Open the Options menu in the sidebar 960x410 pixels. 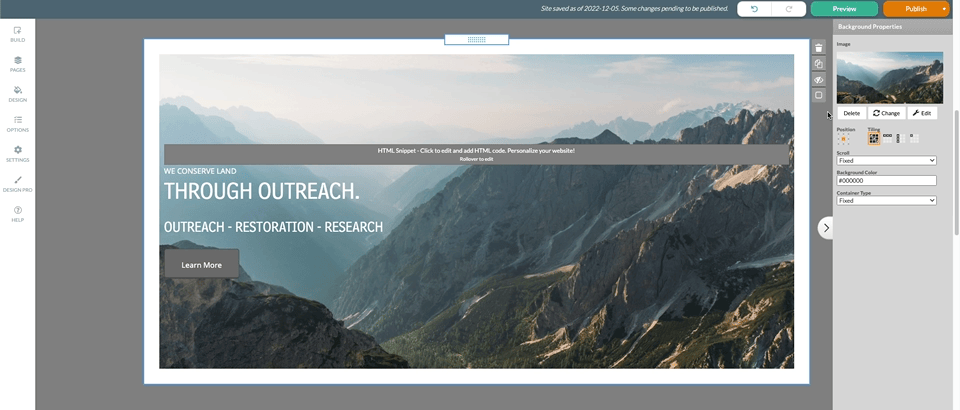[x=17, y=123]
